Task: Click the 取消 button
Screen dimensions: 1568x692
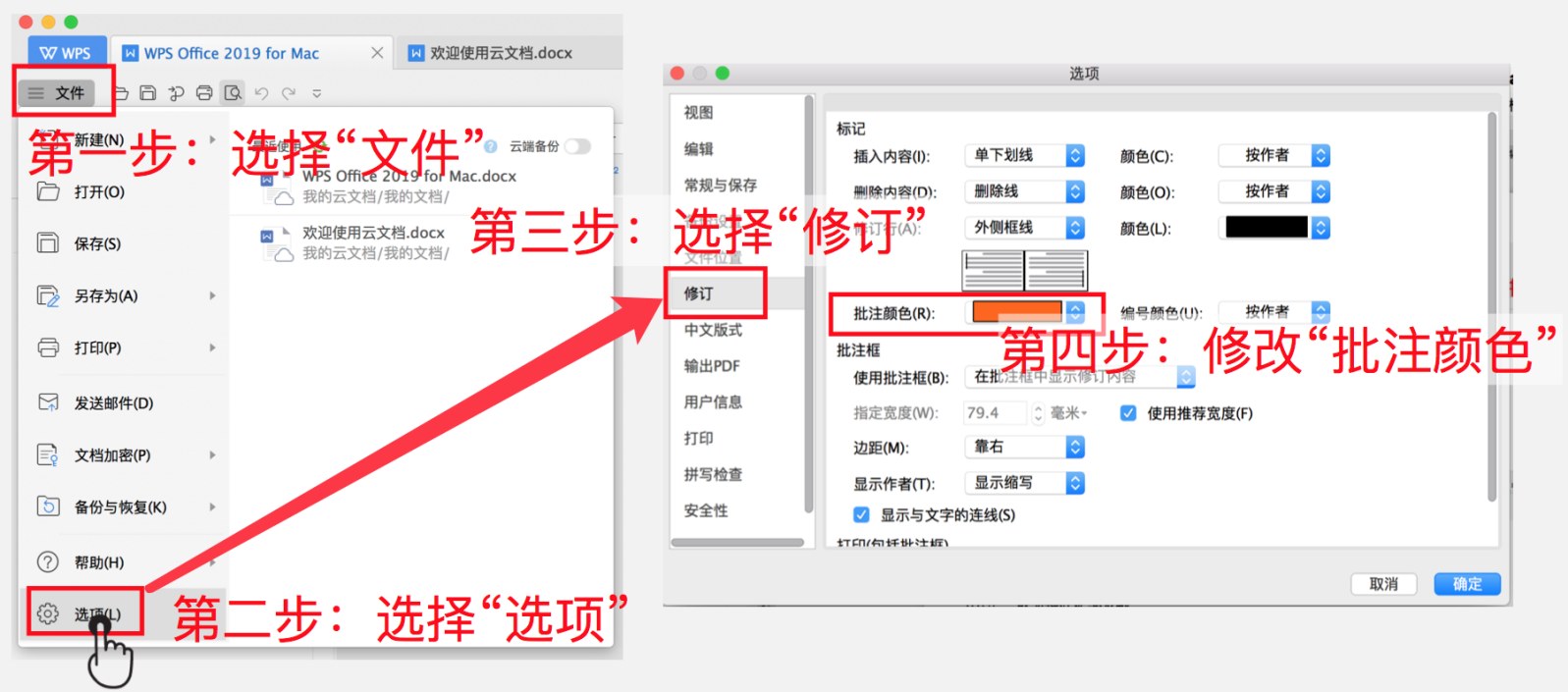Action: [1383, 584]
